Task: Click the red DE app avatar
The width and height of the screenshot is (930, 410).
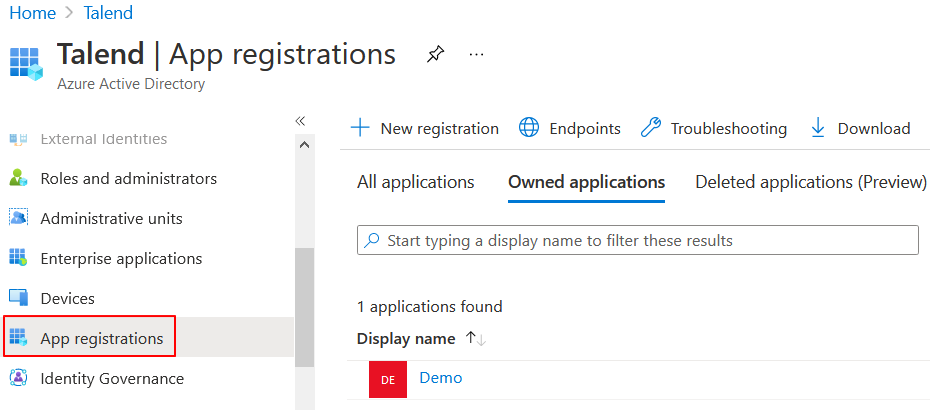Action: click(x=388, y=379)
